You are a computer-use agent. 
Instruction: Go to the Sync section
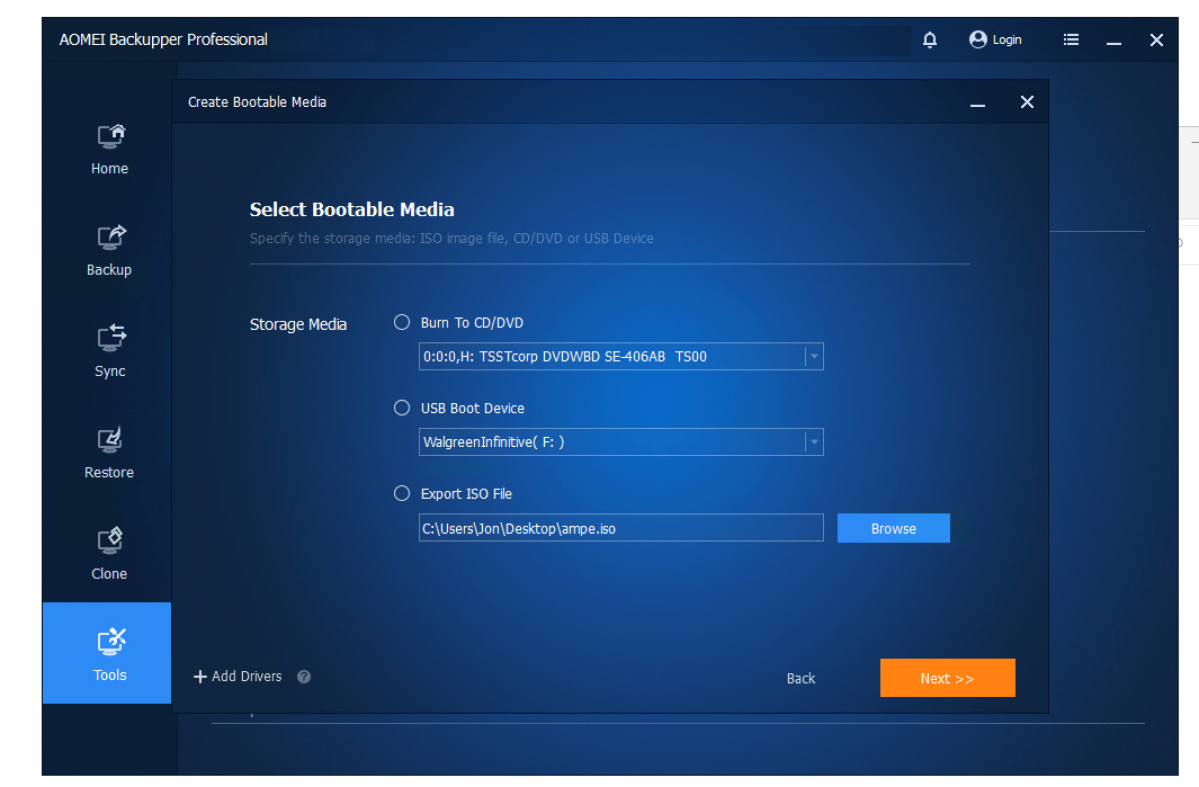point(110,351)
